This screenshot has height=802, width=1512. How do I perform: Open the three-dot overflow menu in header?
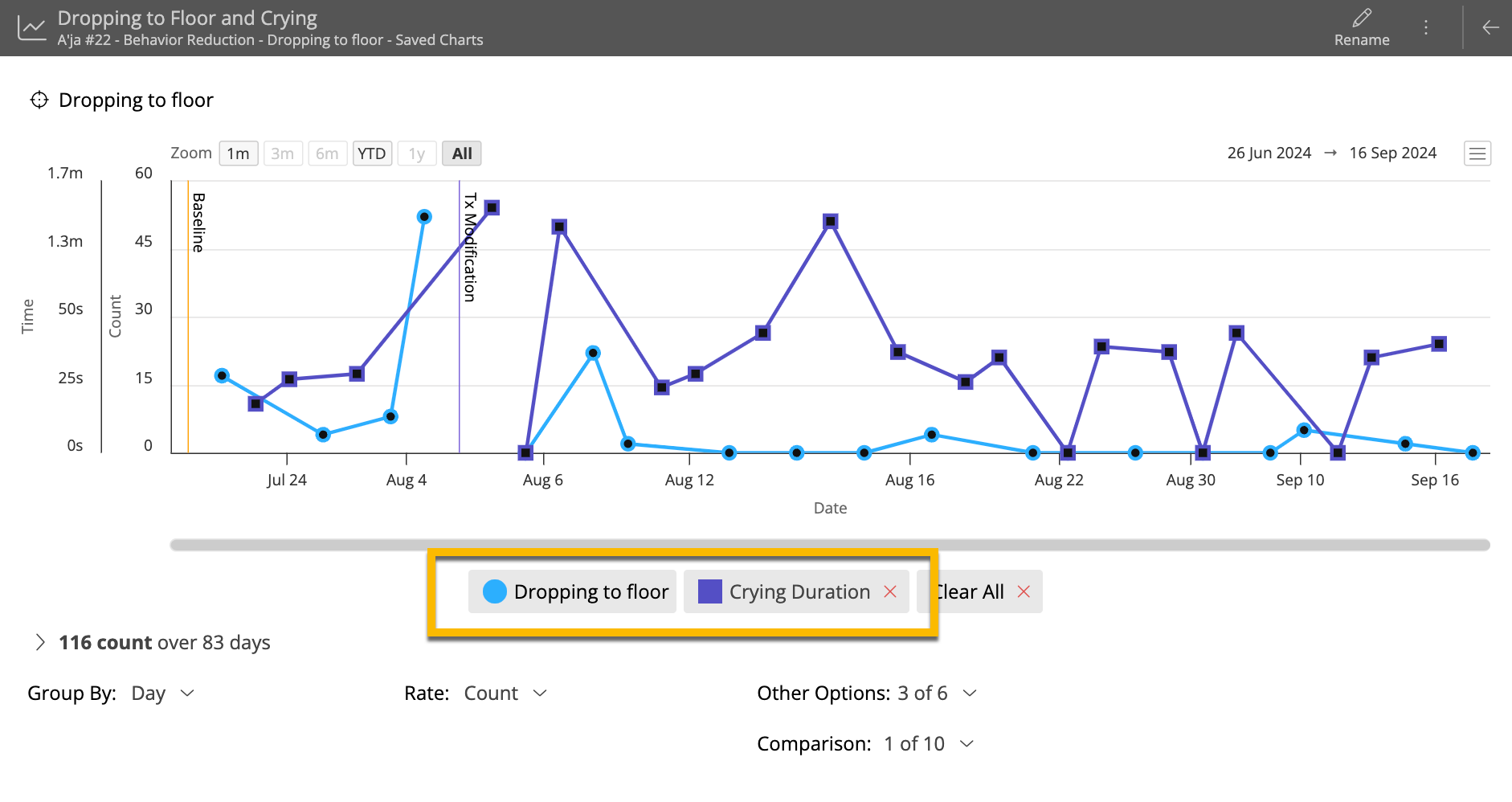click(x=1426, y=27)
